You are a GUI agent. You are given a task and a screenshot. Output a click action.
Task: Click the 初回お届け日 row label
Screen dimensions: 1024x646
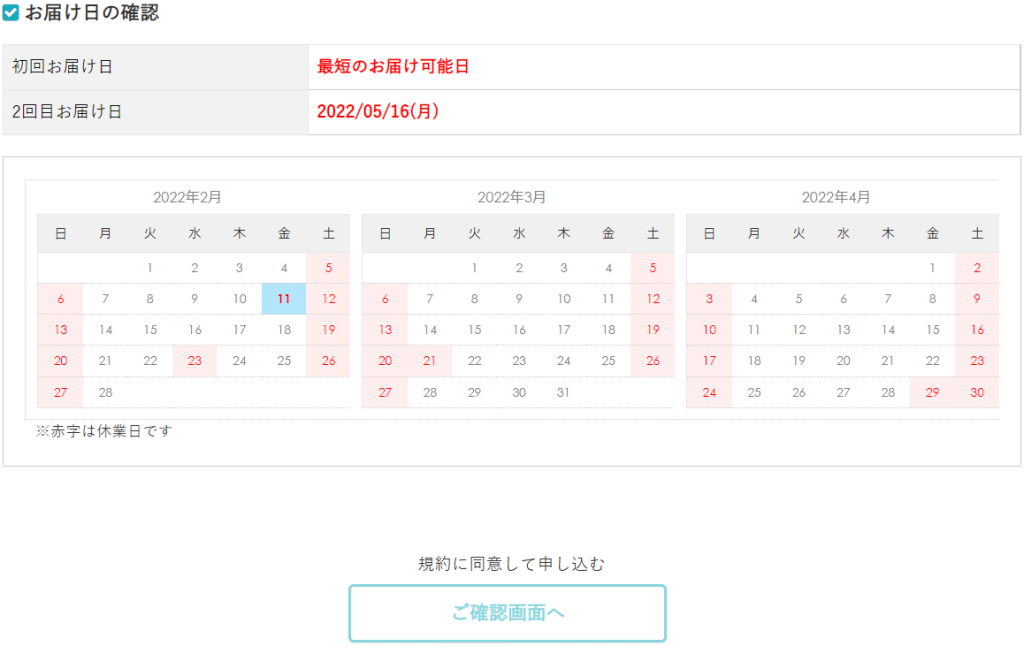pos(62,67)
